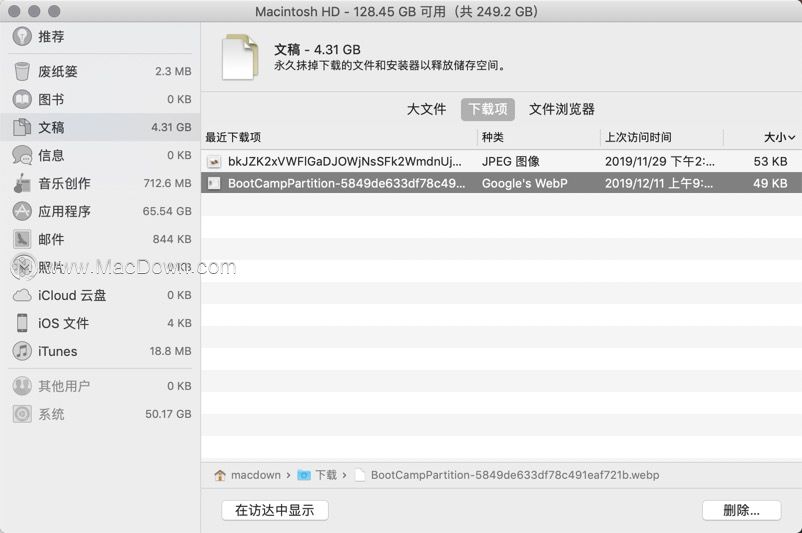Click the 2019/12/11 access date cell
This screenshot has width=802, height=533.
(x=659, y=183)
